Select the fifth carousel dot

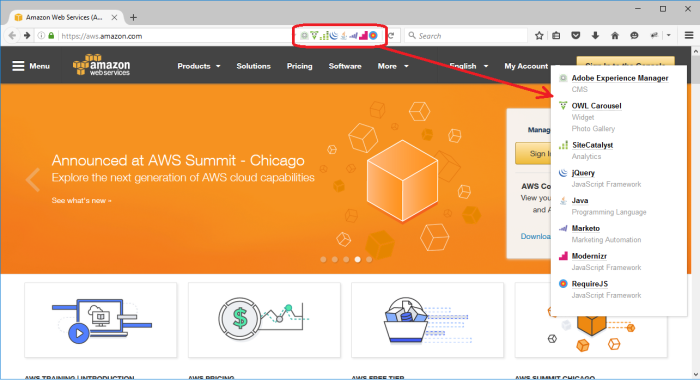pyautogui.click(x=369, y=259)
